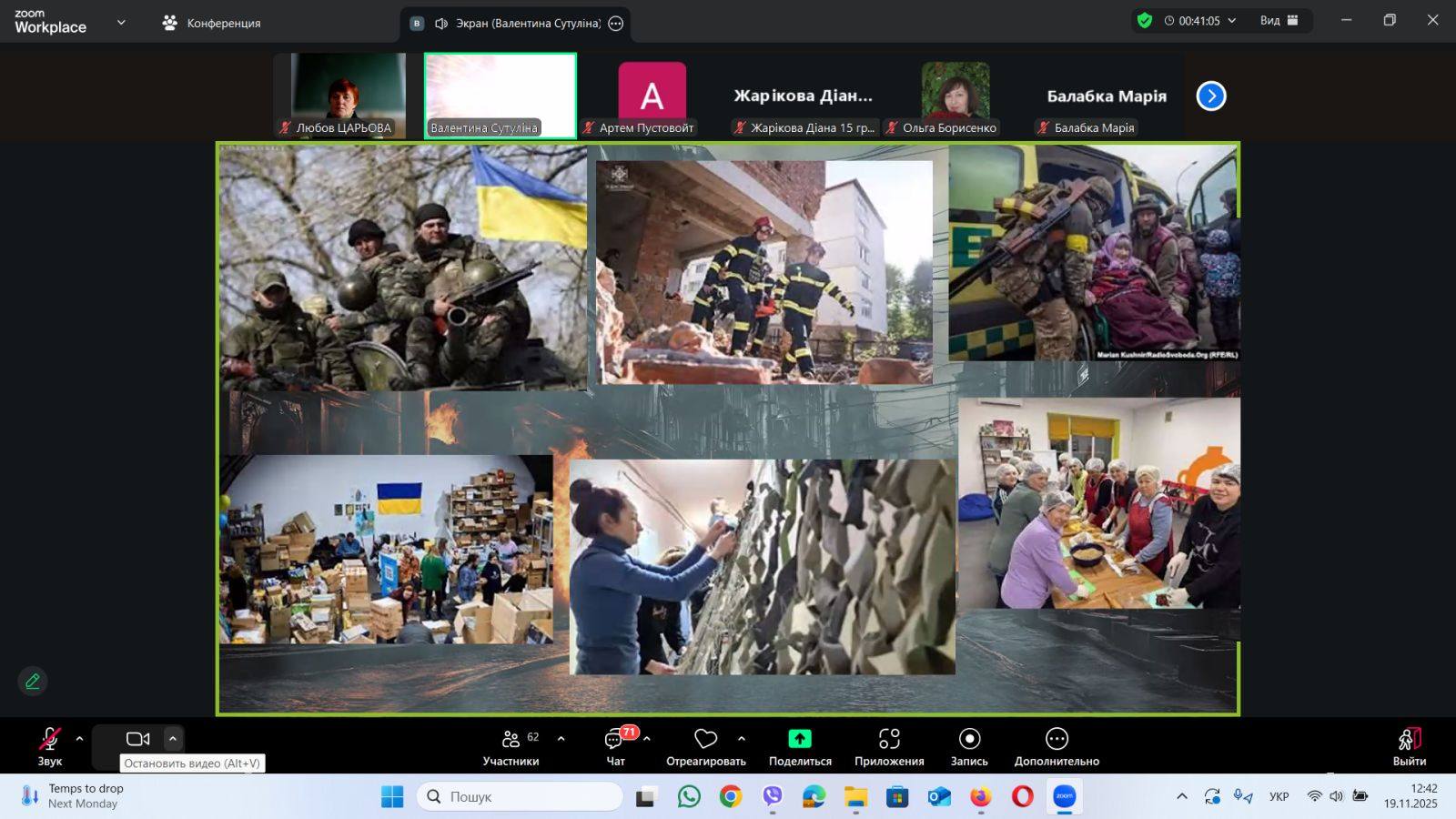Unmute the microphone (Звук)
The height and width of the screenshot is (819, 1456).
50,739
